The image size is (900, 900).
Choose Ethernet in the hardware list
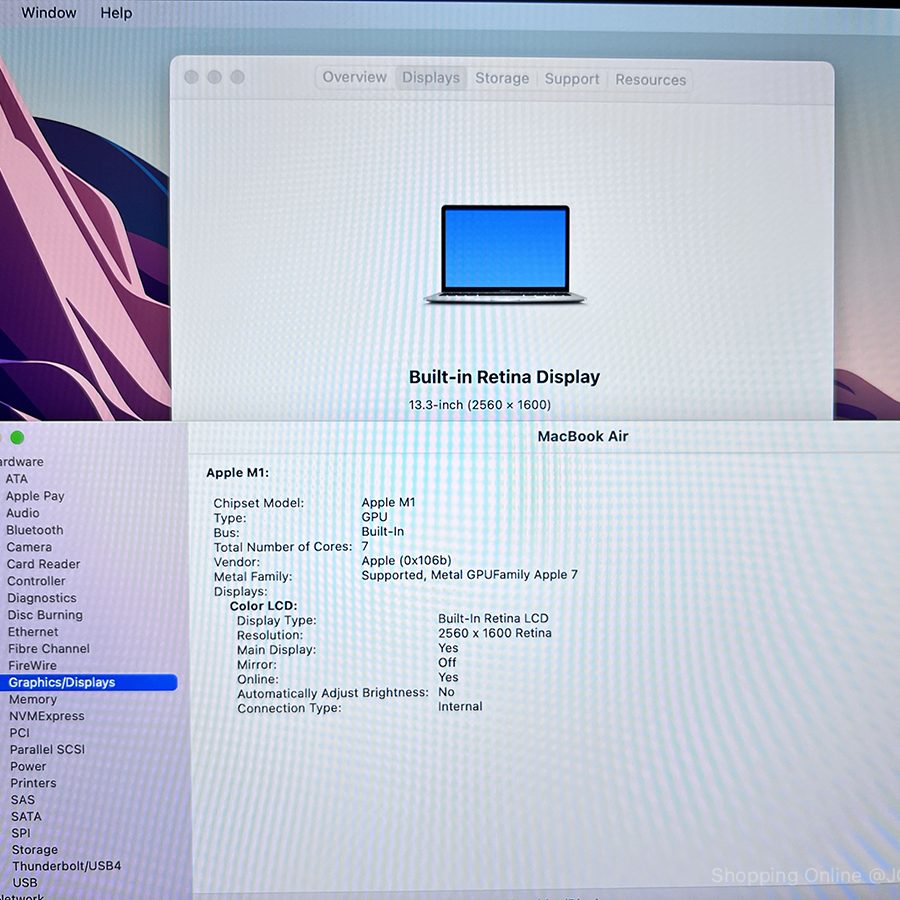pos(33,632)
